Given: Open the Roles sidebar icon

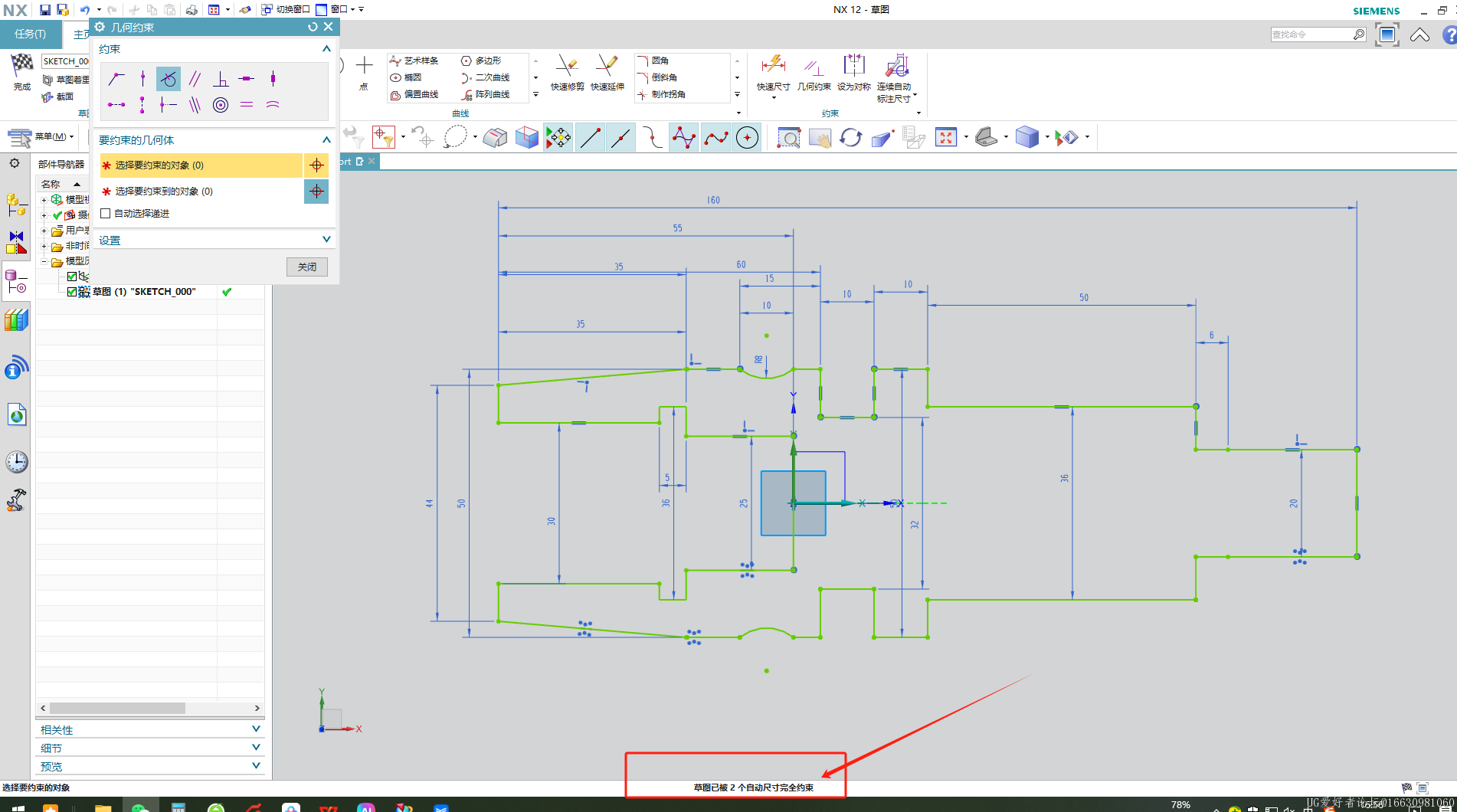Looking at the screenshot, I should pyautogui.click(x=16, y=500).
